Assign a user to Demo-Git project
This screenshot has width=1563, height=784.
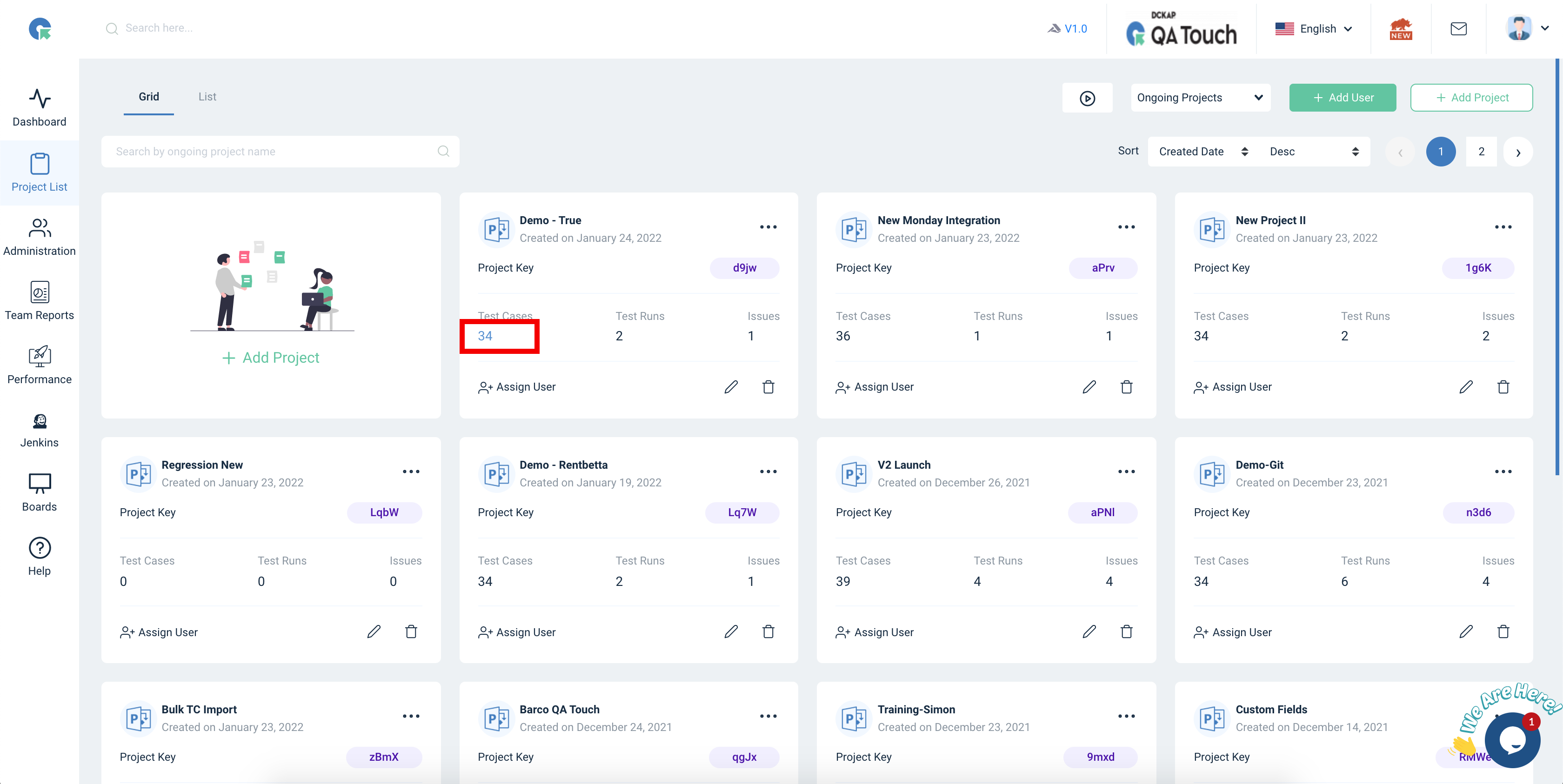pyautogui.click(x=1232, y=632)
